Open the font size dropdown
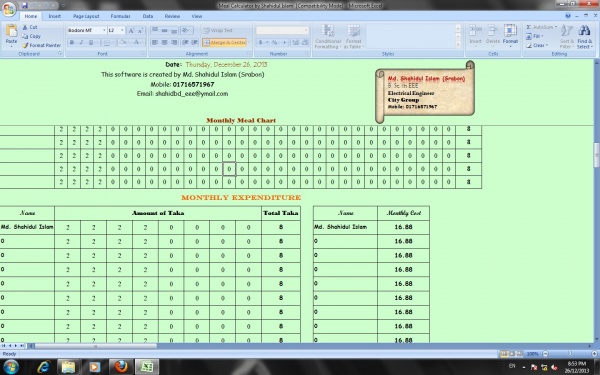The image size is (600, 375). point(122,30)
